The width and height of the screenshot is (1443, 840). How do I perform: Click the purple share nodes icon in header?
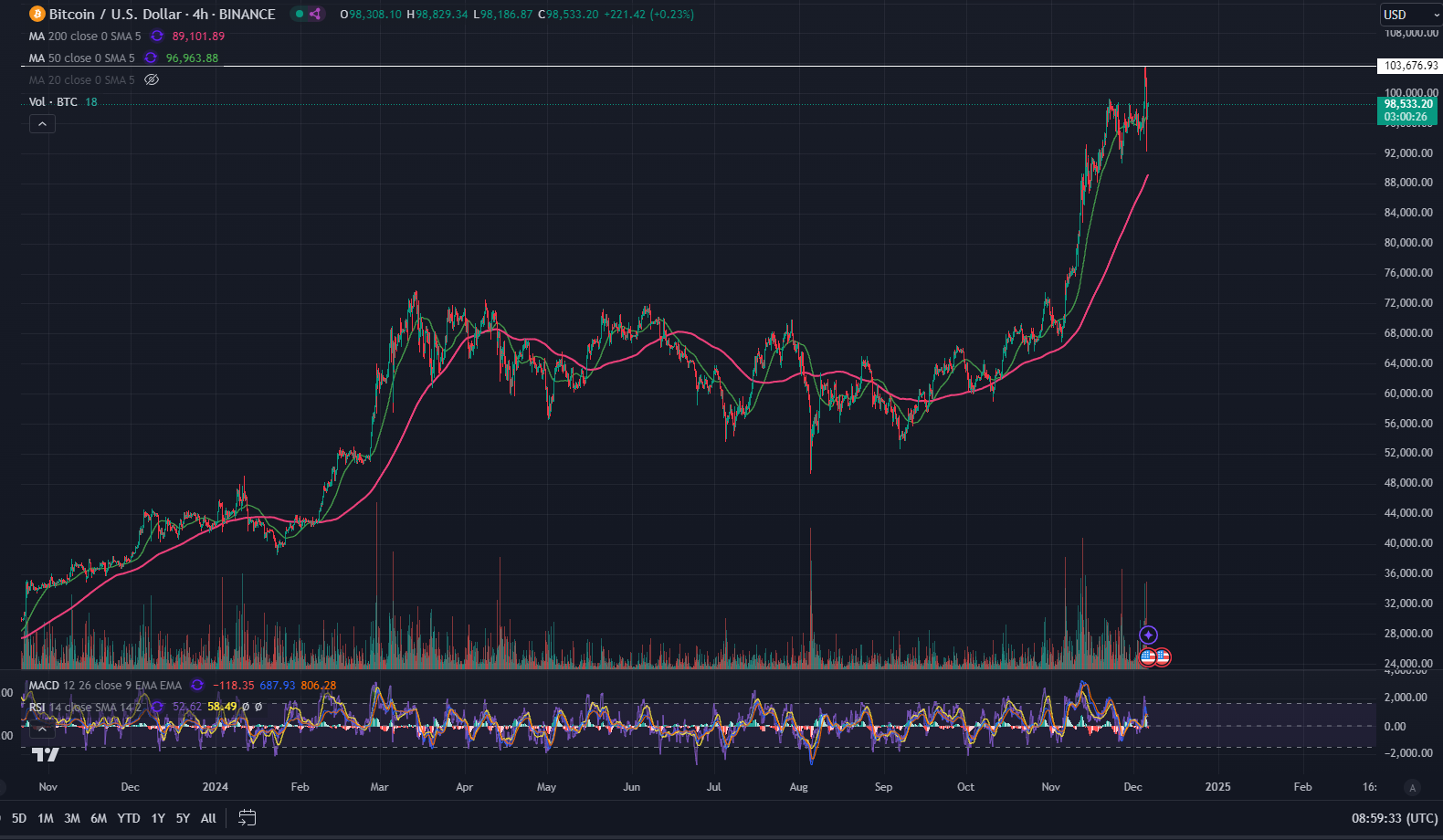click(315, 14)
